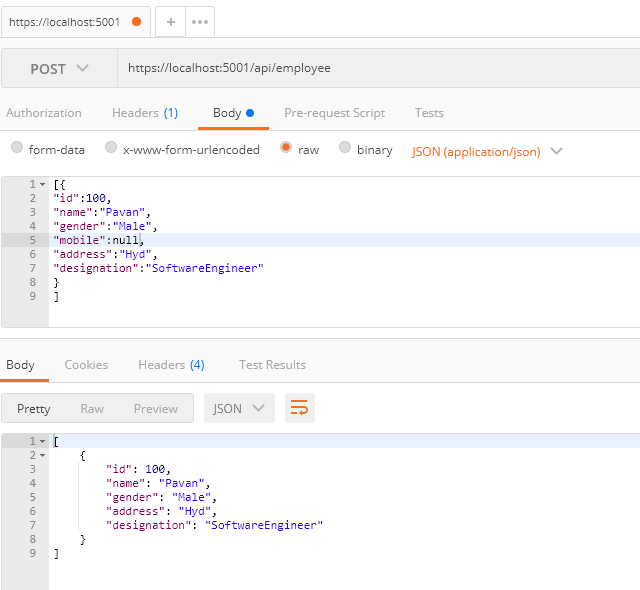Click "designation" line in request body
This screenshot has width=640, height=590.
click(158, 268)
